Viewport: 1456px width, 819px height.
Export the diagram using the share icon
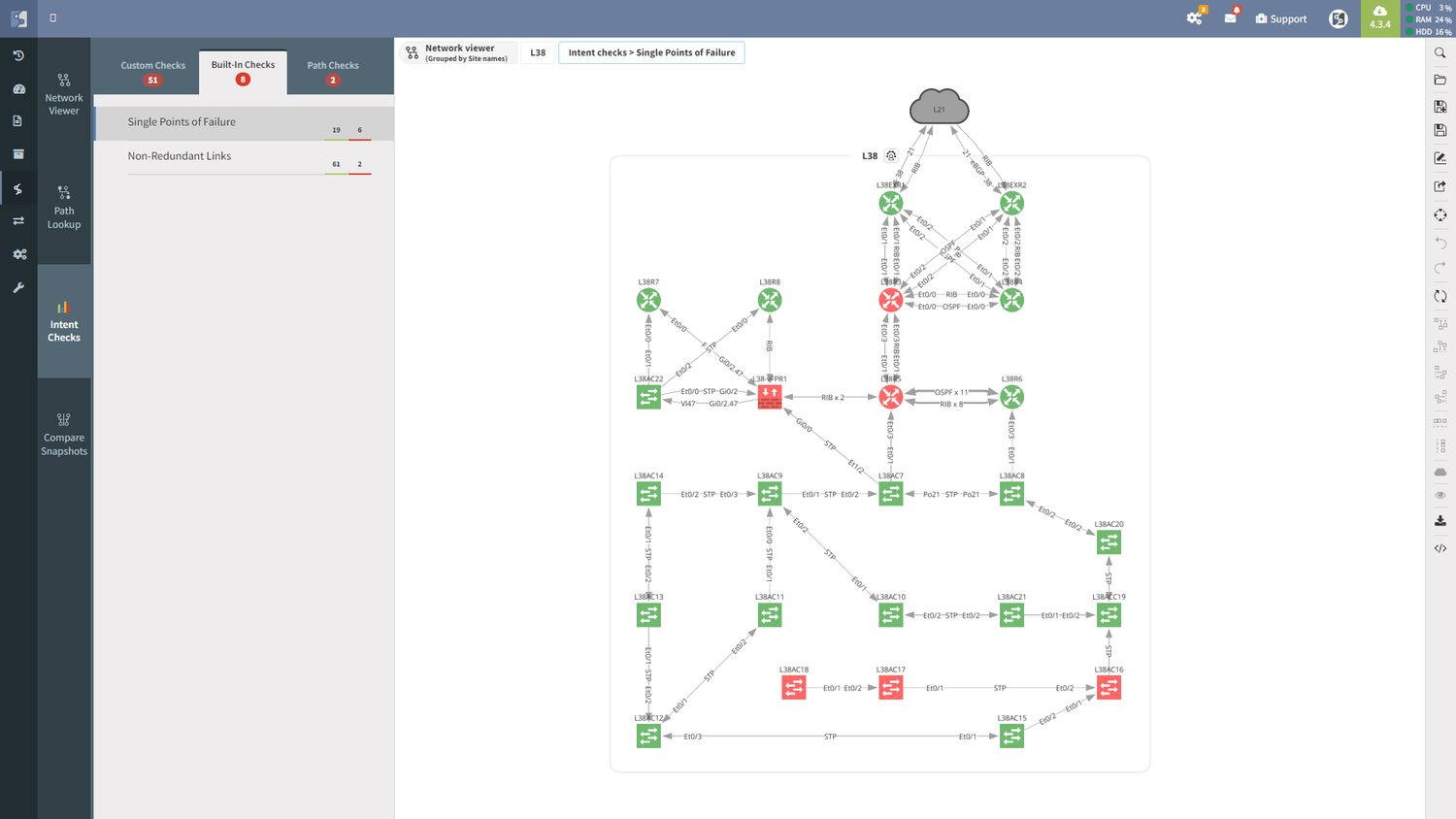pyautogui.click(x=1440, y=185)
